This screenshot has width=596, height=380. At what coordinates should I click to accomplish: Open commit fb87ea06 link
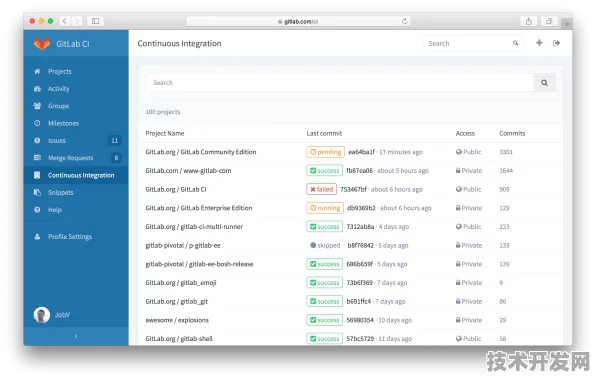(x=359, y=171)
